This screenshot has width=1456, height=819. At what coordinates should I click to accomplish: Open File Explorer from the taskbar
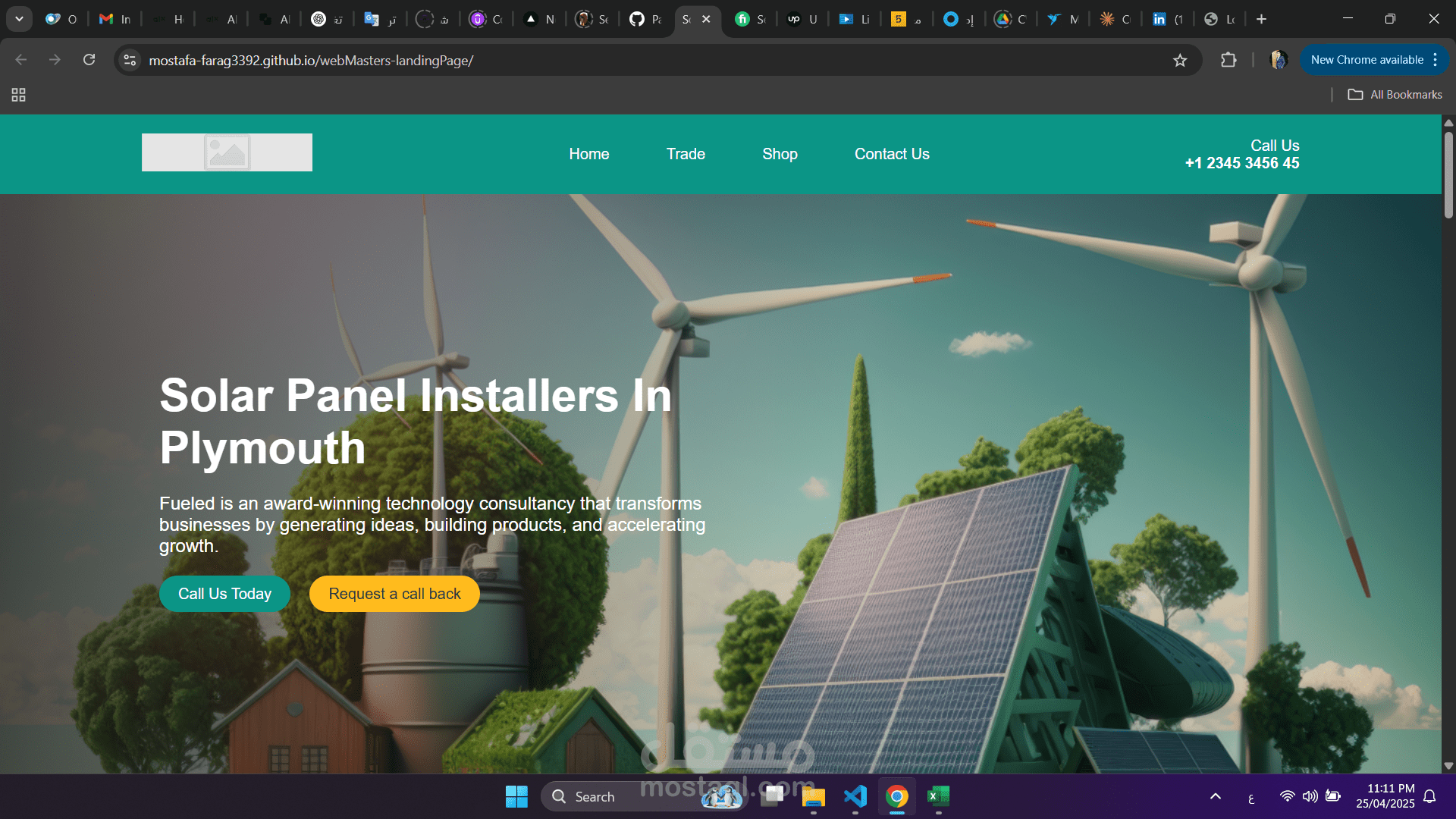(814, 796)
